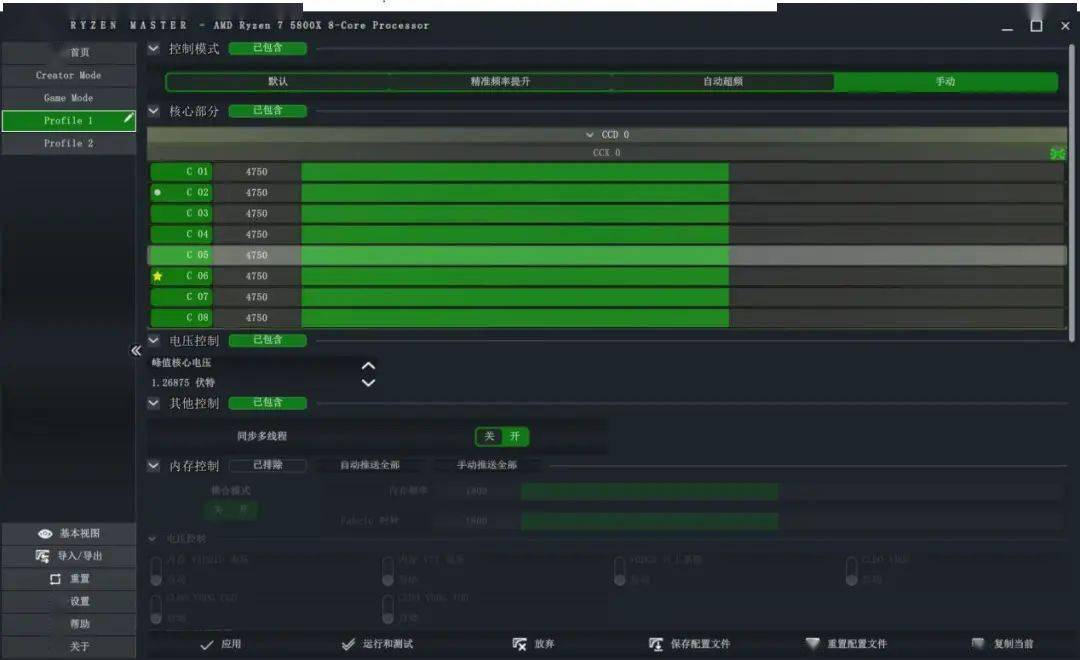Switch to Game Mode profile

click(x=69, y=98)
